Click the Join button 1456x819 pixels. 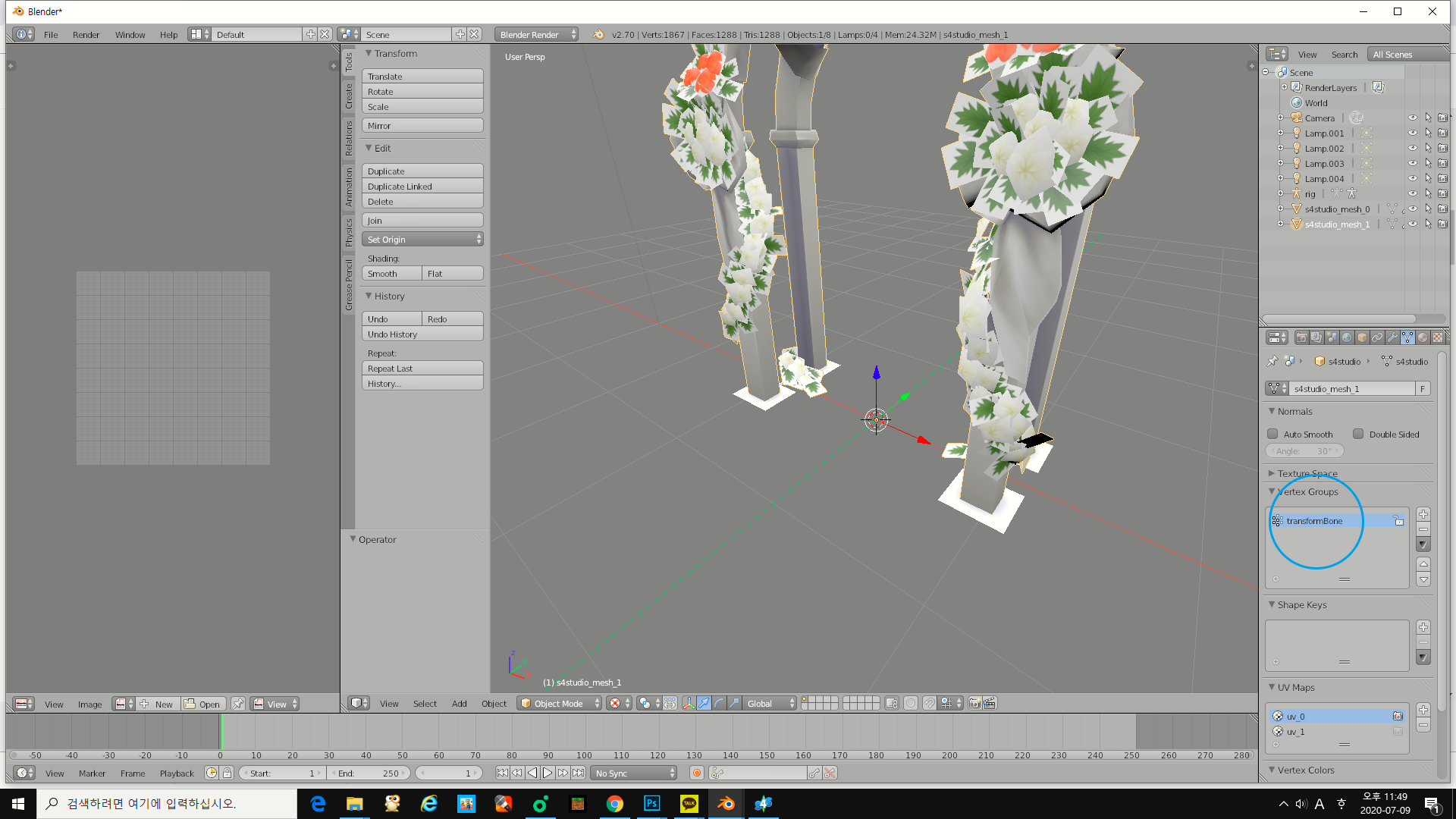[x=422, y=220]
